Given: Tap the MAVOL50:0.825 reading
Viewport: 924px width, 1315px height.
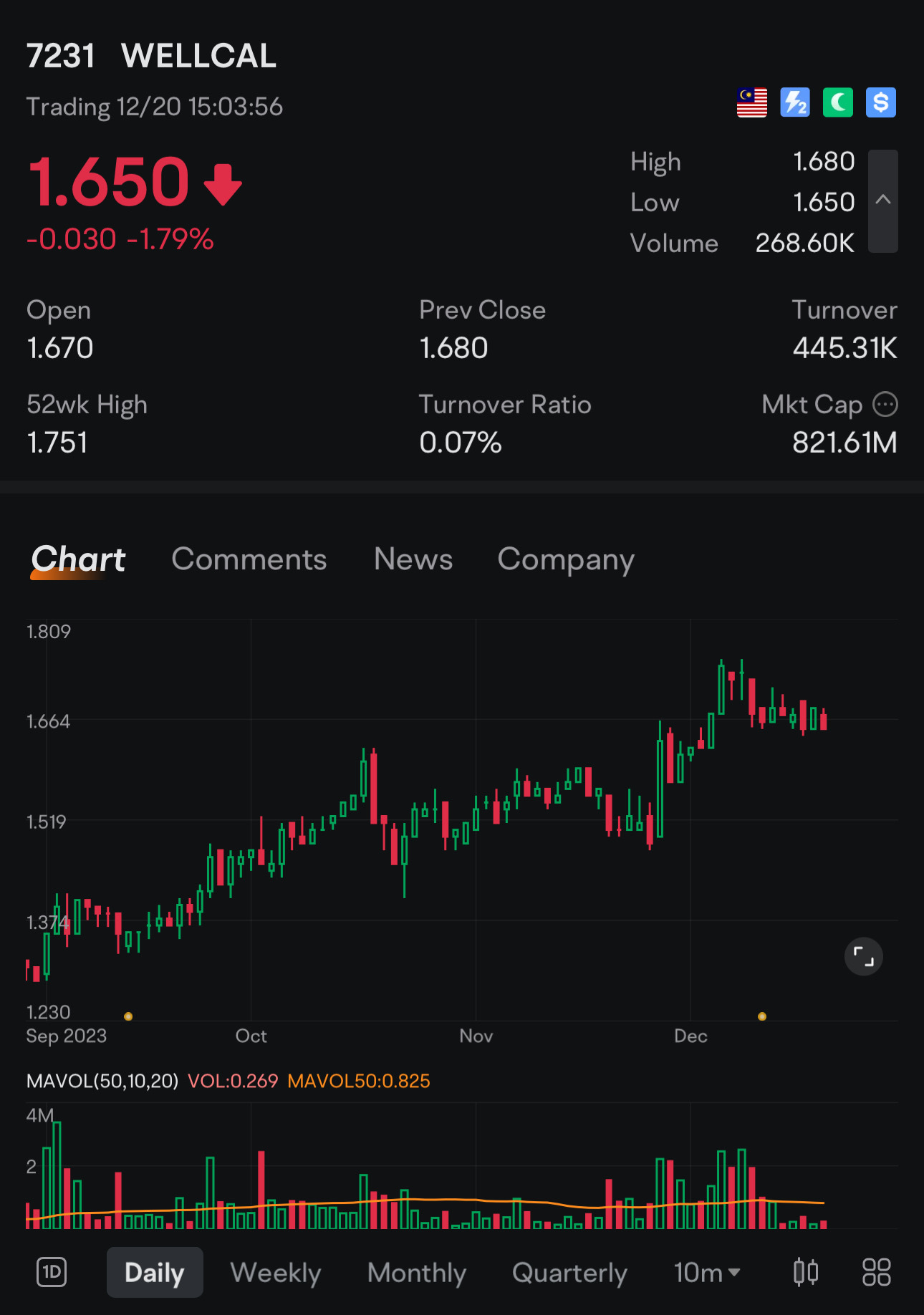Looking at the screenshot, I should point(359,1081).
